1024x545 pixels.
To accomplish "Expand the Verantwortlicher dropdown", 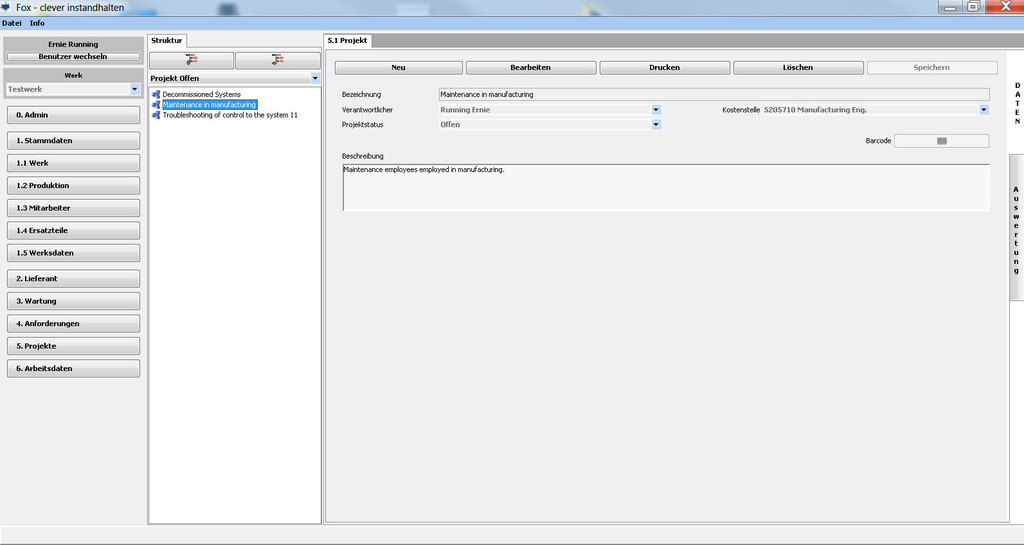I will [656, 109].
